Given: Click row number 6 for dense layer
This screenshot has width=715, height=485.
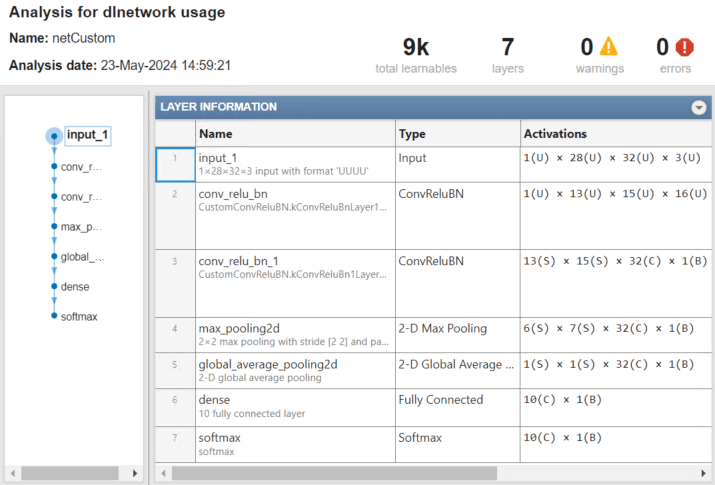Looking at the screenshot, I should (x=174, y=400).
